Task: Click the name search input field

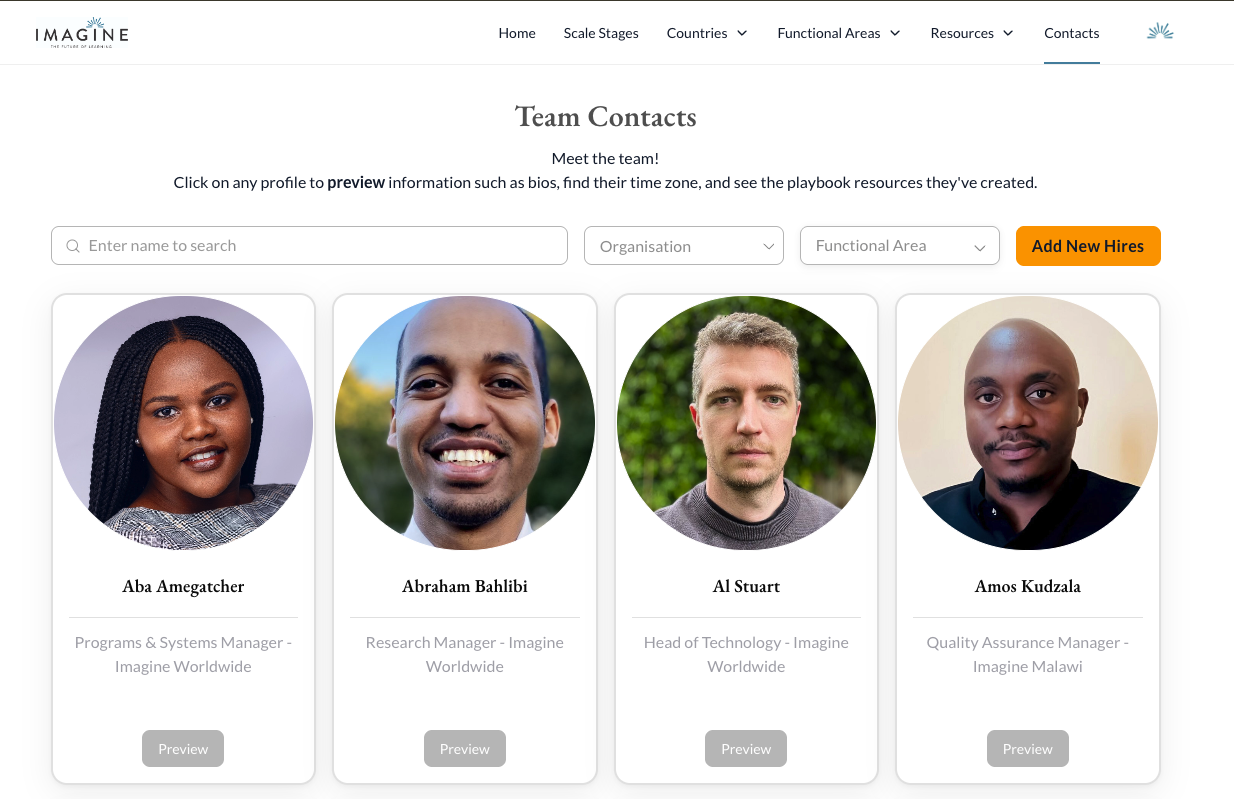Action: point(310,246)
